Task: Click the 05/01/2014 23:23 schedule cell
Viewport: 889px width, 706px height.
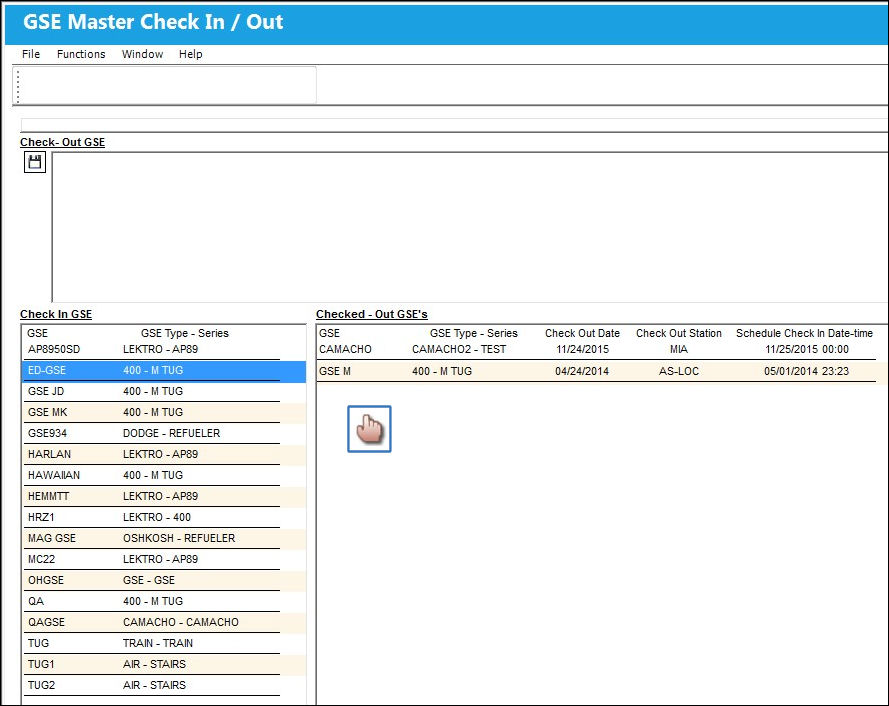Action: point(806,371)
